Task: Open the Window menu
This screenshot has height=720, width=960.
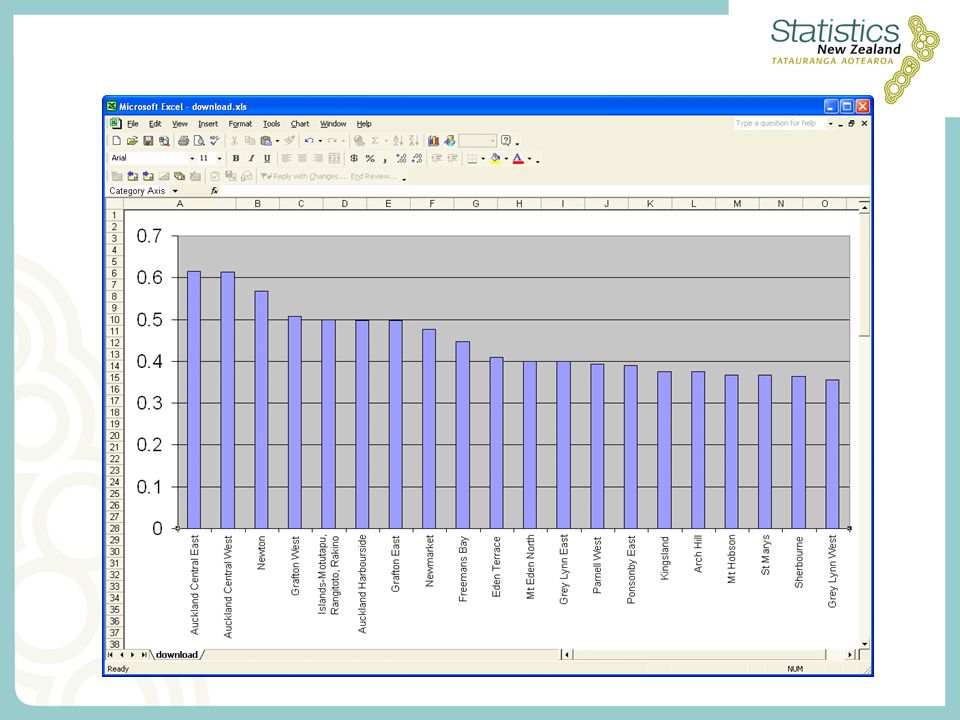Action: coord(333,124)
